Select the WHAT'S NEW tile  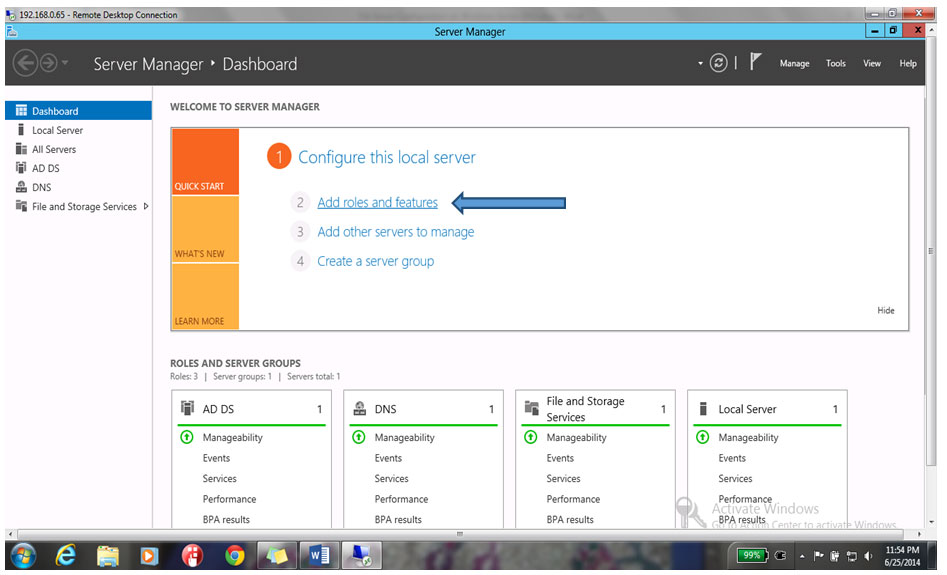205,229
